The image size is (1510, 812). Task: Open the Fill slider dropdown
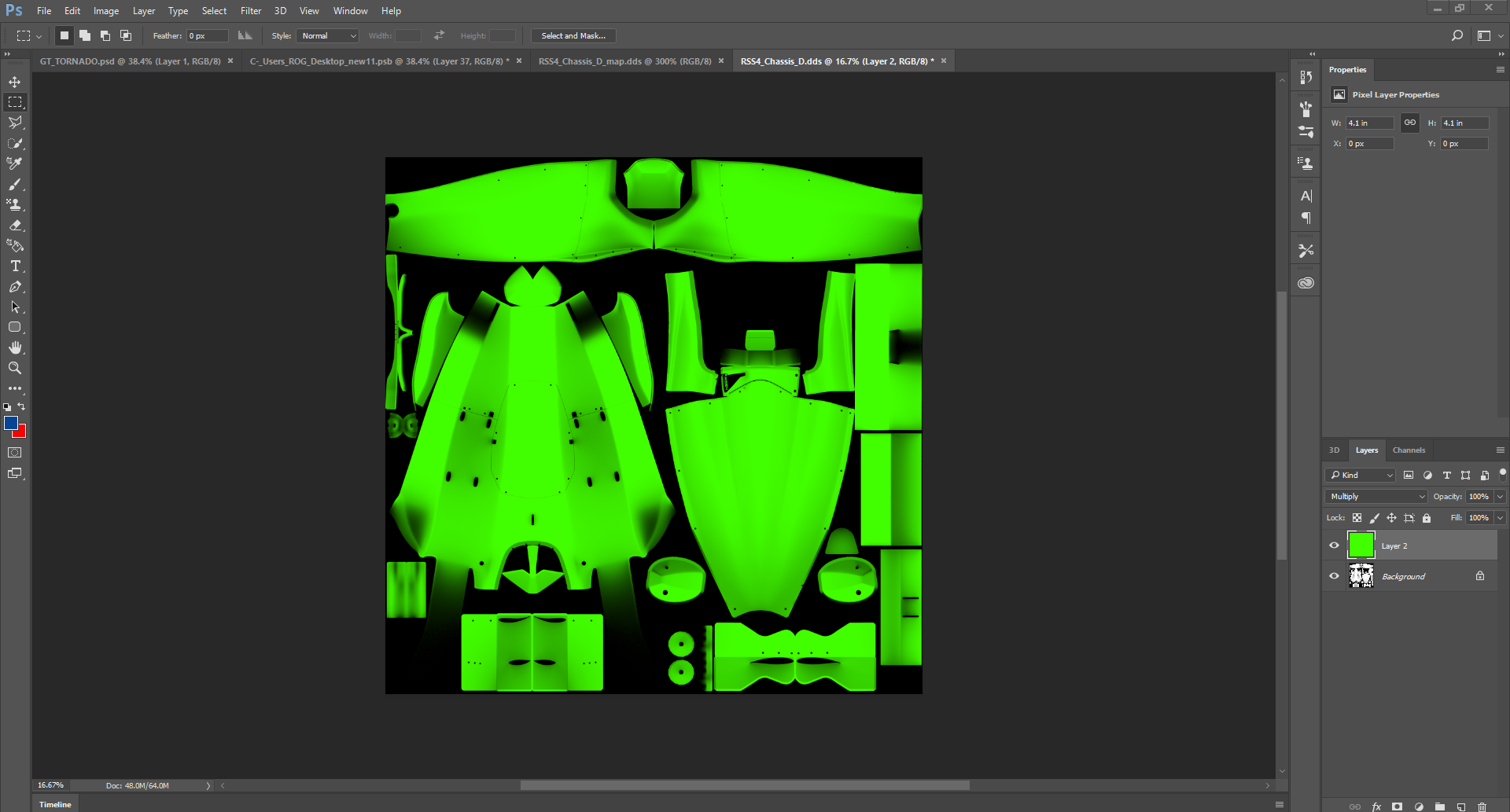click(1501, 518)
